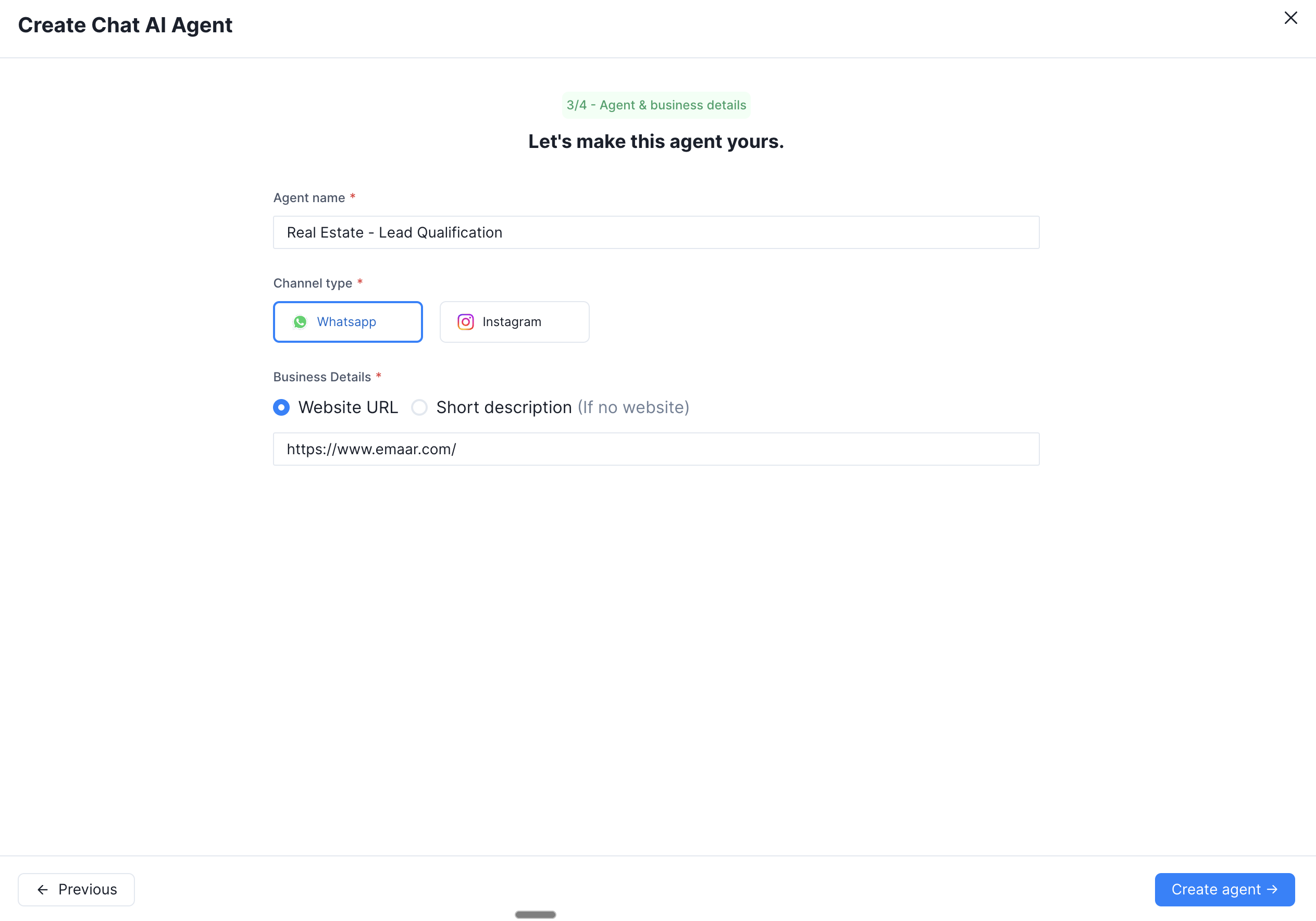Choose the Whatsapp channel type

coord(348,322)
